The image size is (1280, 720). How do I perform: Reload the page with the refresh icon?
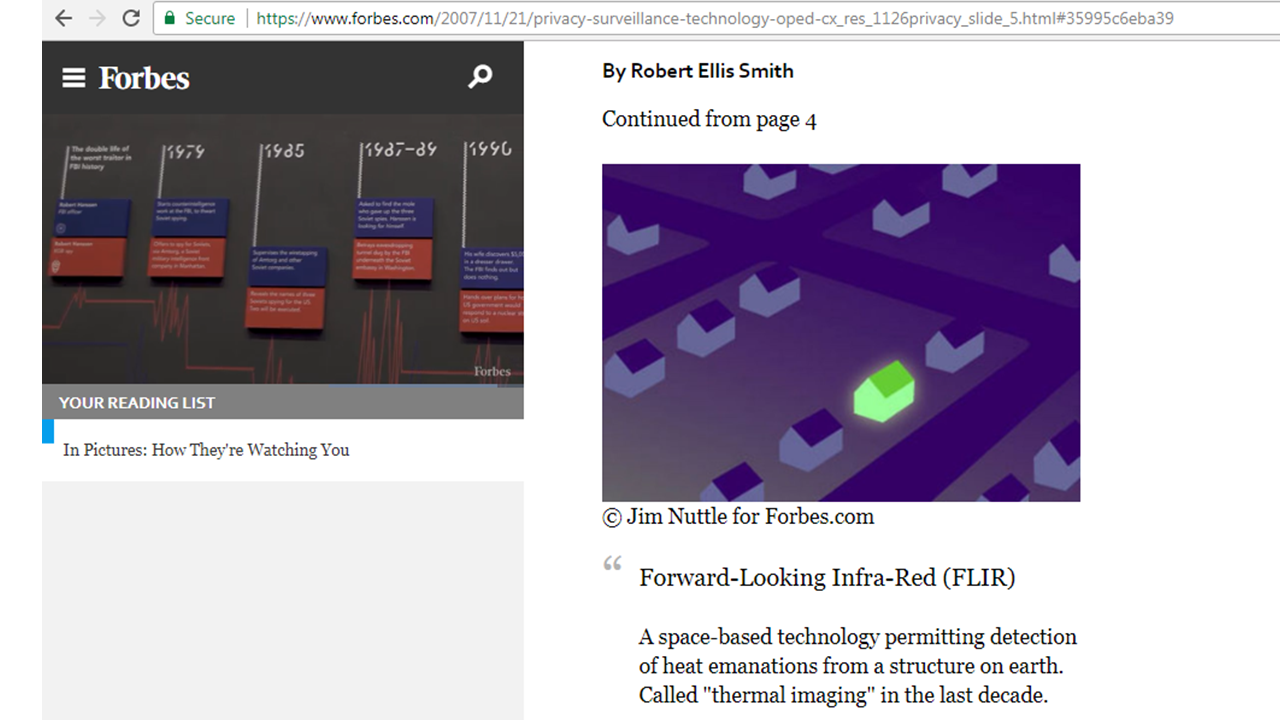(x=131, y=18)
